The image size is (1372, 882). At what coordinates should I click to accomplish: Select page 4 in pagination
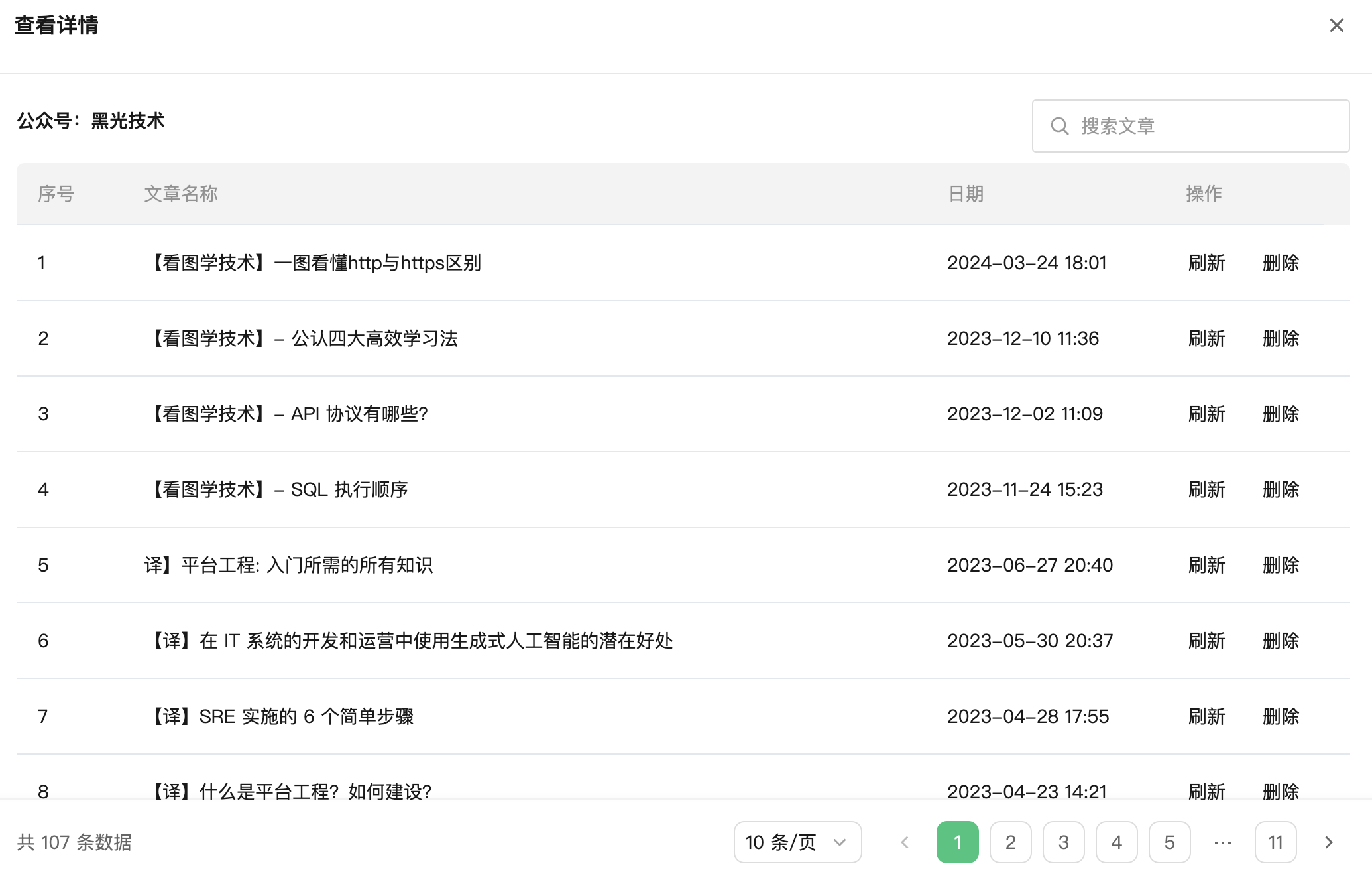pos(1117,842)
